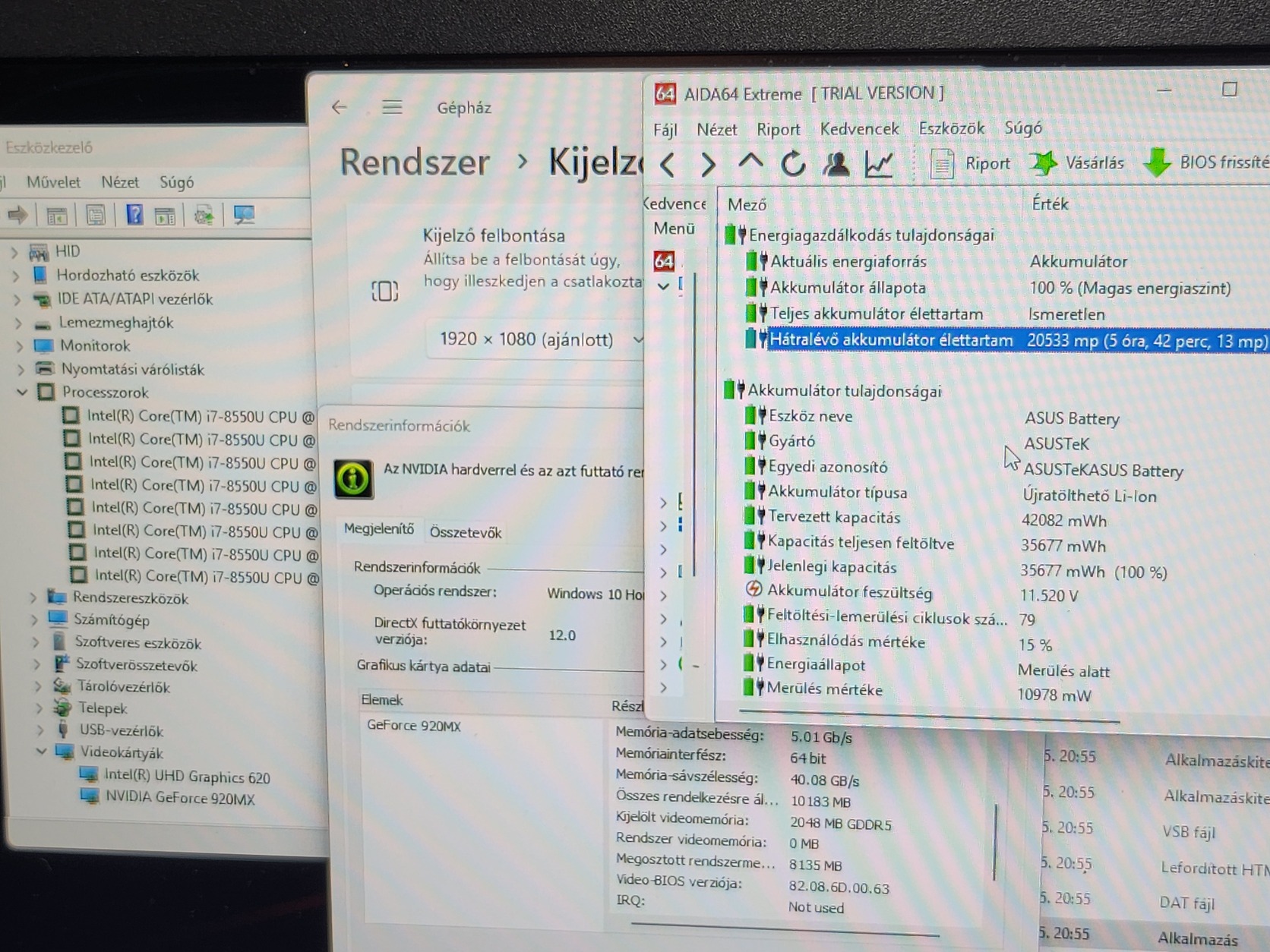This screenshot has width=1270, height=952.
Task: Open the hamburger menu in Gépház
Action: coord(392,108)
